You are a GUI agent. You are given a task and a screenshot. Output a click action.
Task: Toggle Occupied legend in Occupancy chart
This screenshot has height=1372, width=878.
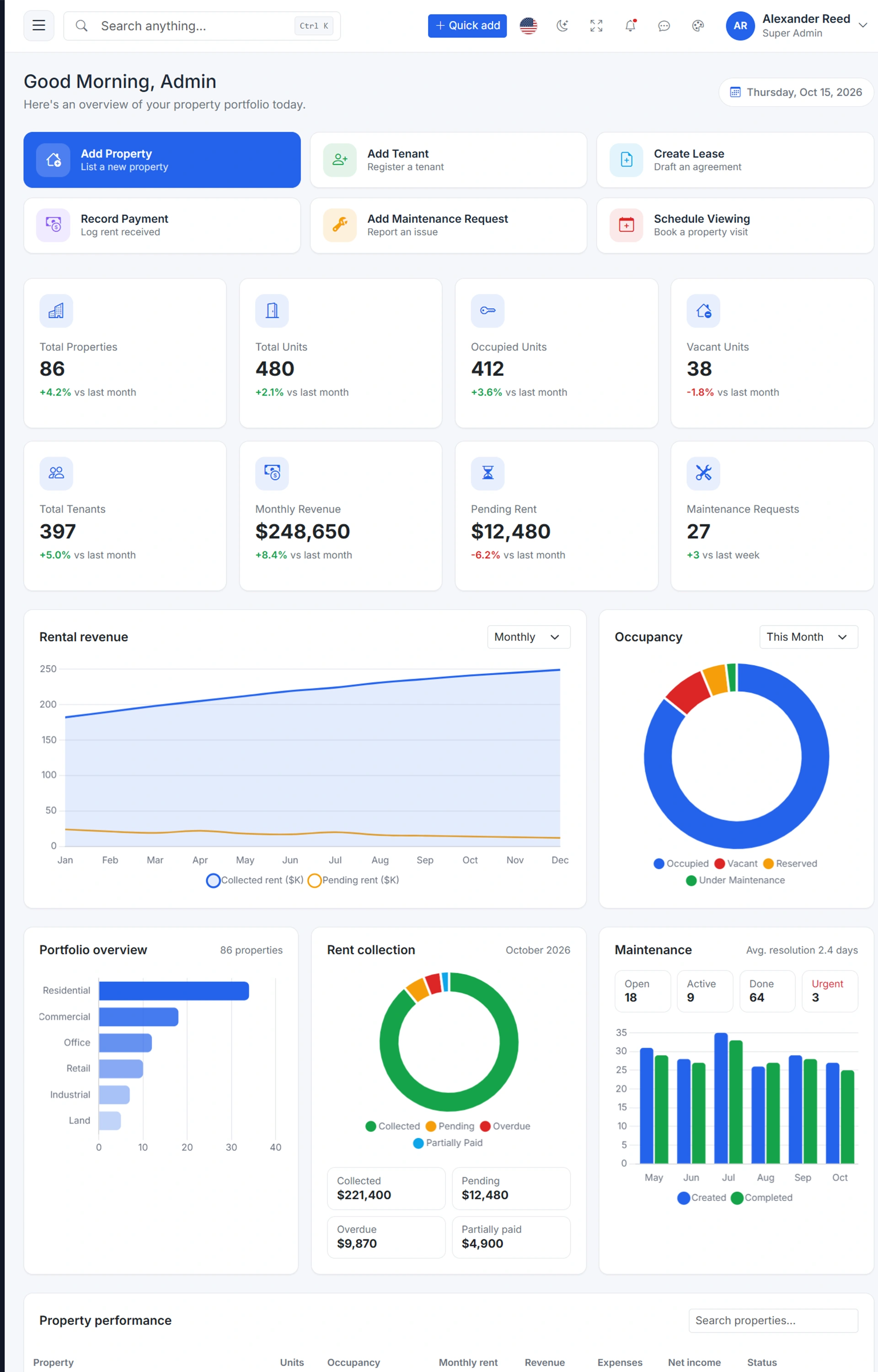[x=681, y=863]
